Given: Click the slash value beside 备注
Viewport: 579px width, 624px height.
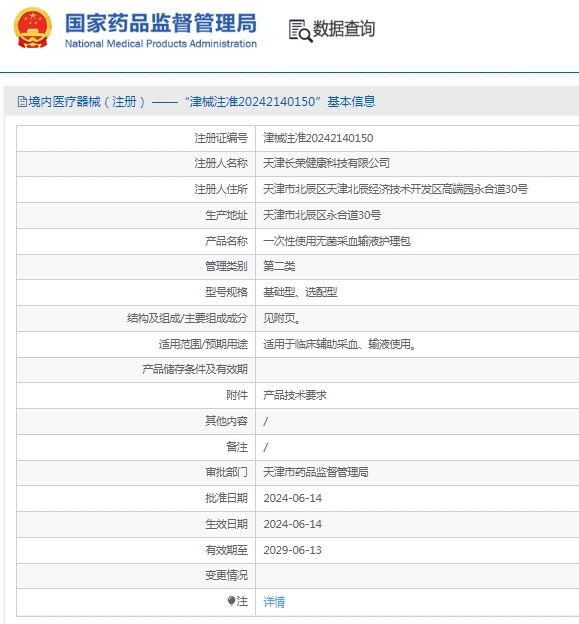Looking at the screenshot, I should coord(265,447).
